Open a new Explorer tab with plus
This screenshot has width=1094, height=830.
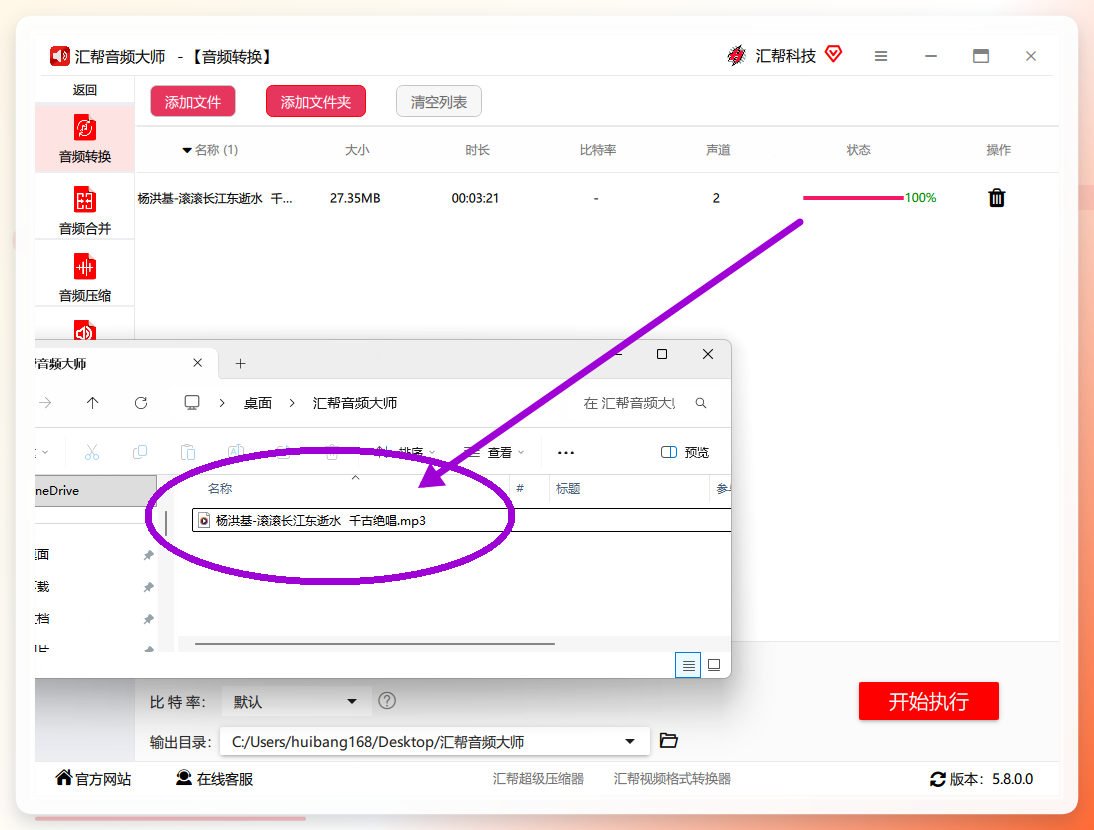[240, 363]
